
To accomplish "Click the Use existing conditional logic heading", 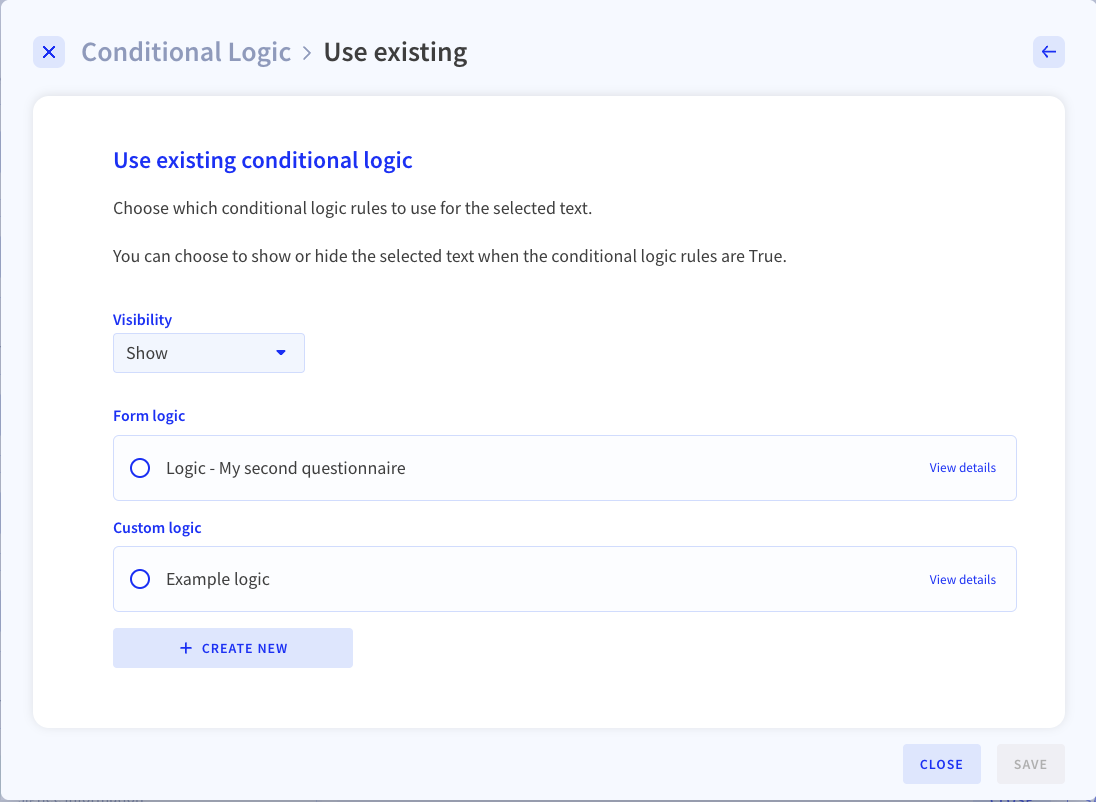I will (x=263, y=160).
